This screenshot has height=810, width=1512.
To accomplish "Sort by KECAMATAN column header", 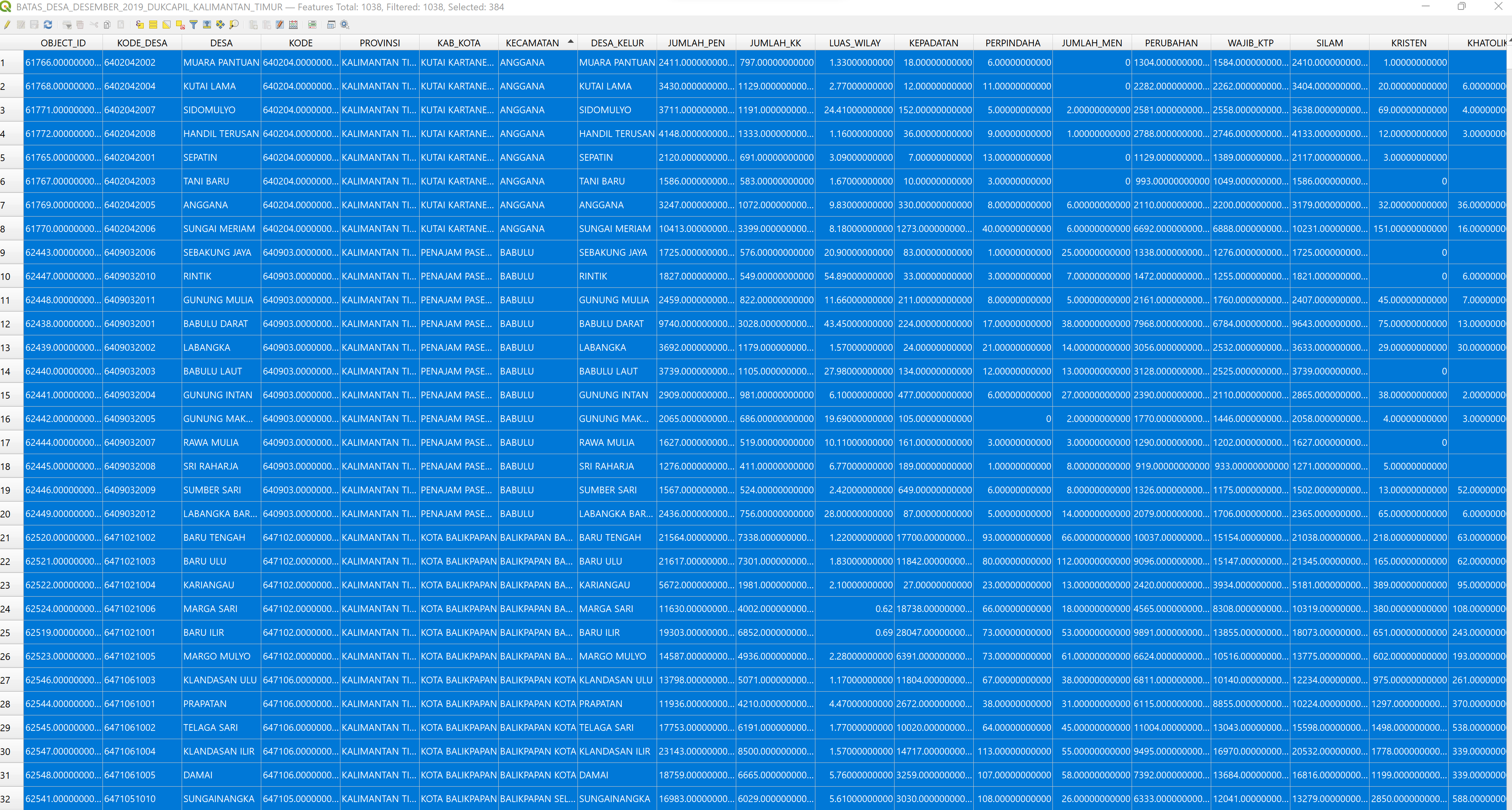I will (x=532, y=43).
